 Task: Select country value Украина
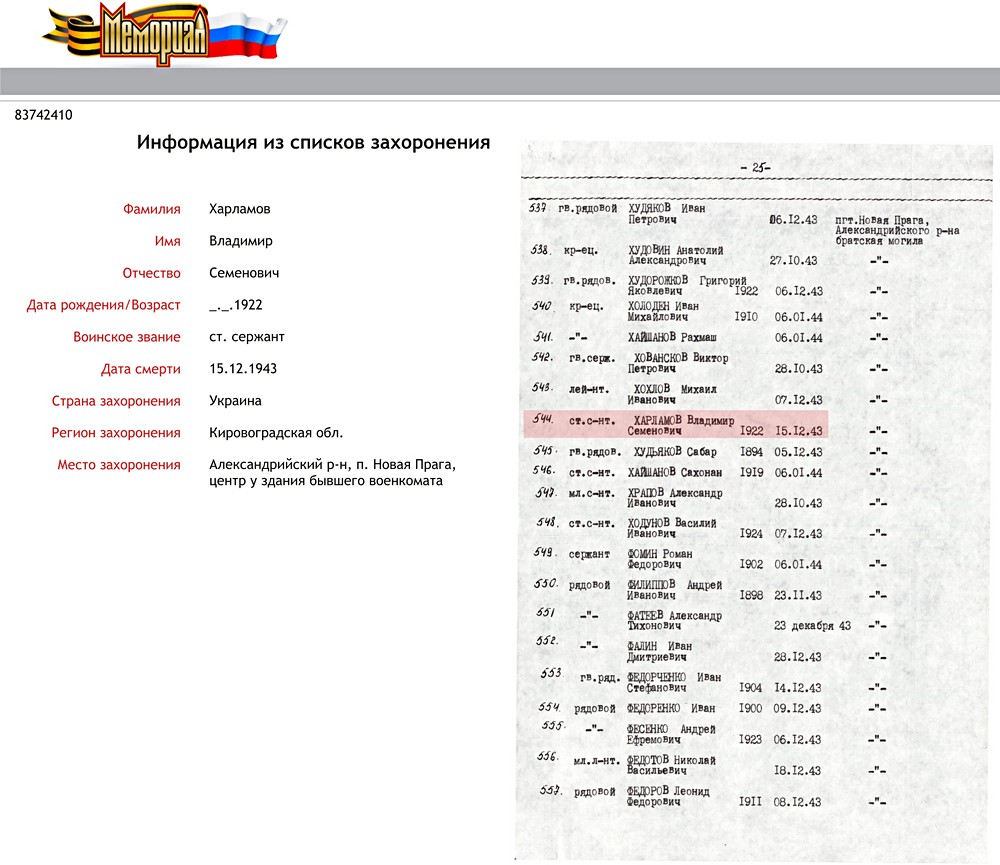click(x=235, y=401)
